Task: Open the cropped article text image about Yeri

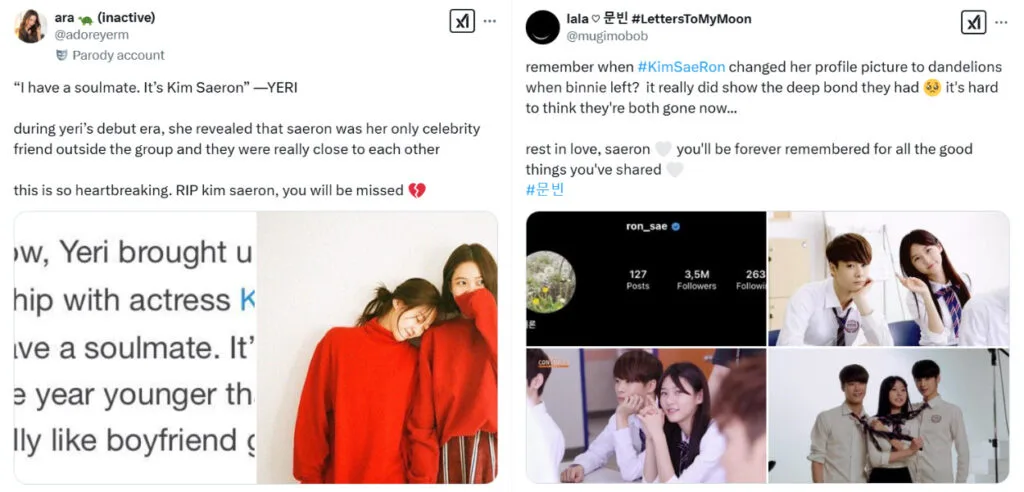Action: [x=135, y=348]
